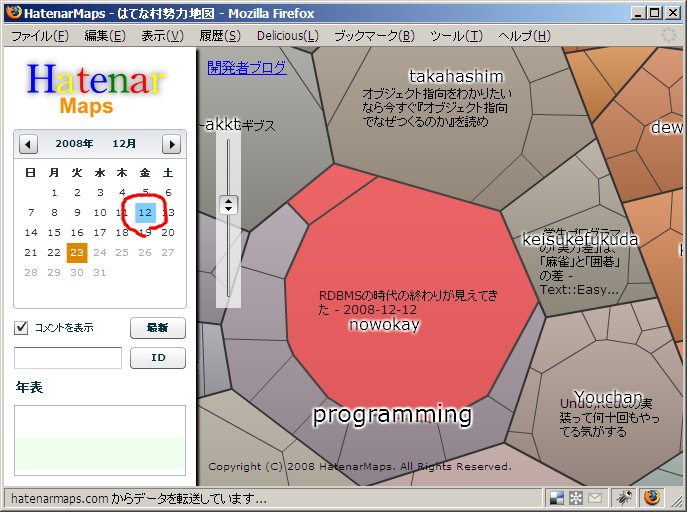Open the 履歴(S) menu
The image size is (687, 512).
tap(220, 36)
